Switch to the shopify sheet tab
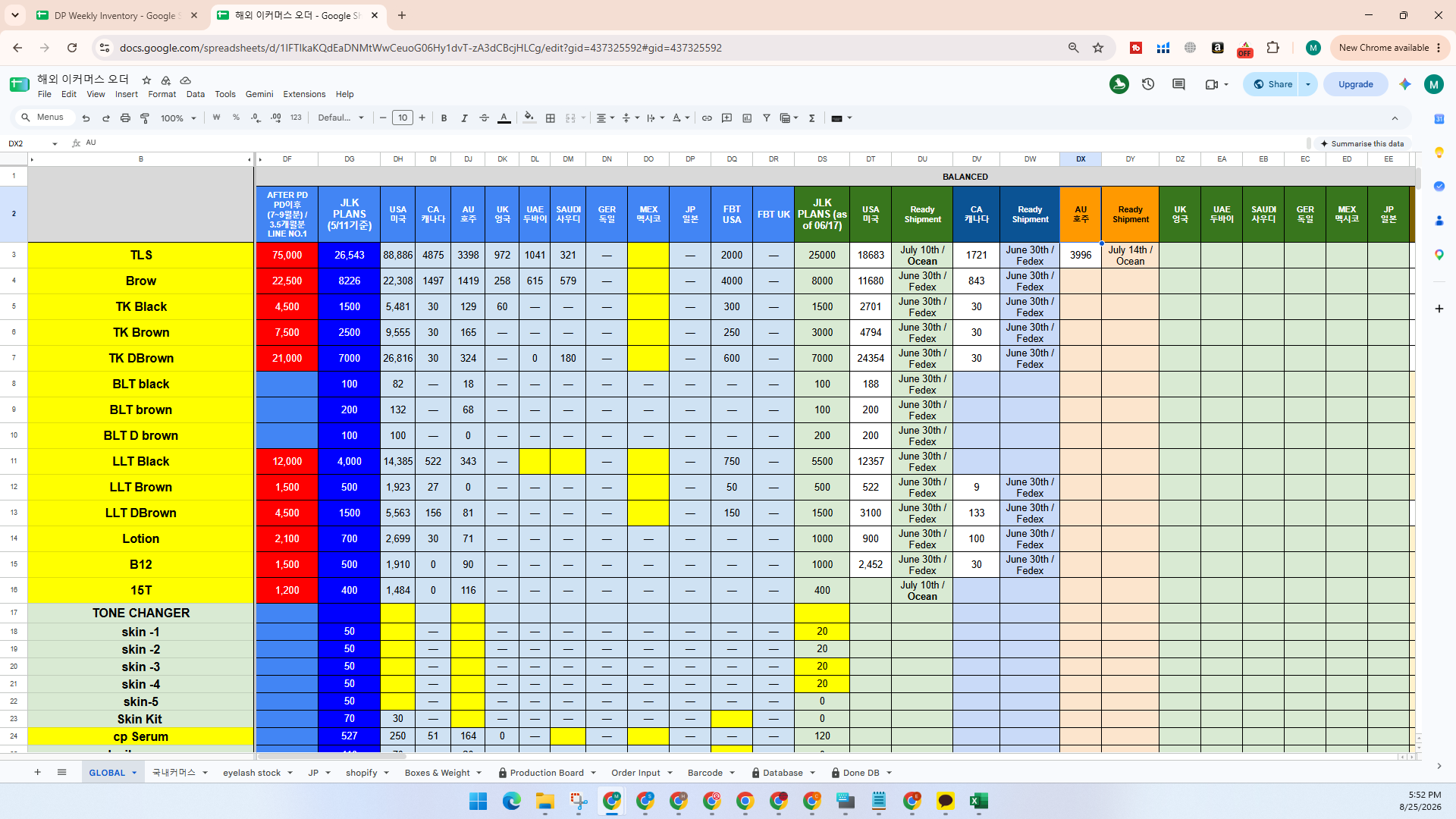 [x=361, y=773]
